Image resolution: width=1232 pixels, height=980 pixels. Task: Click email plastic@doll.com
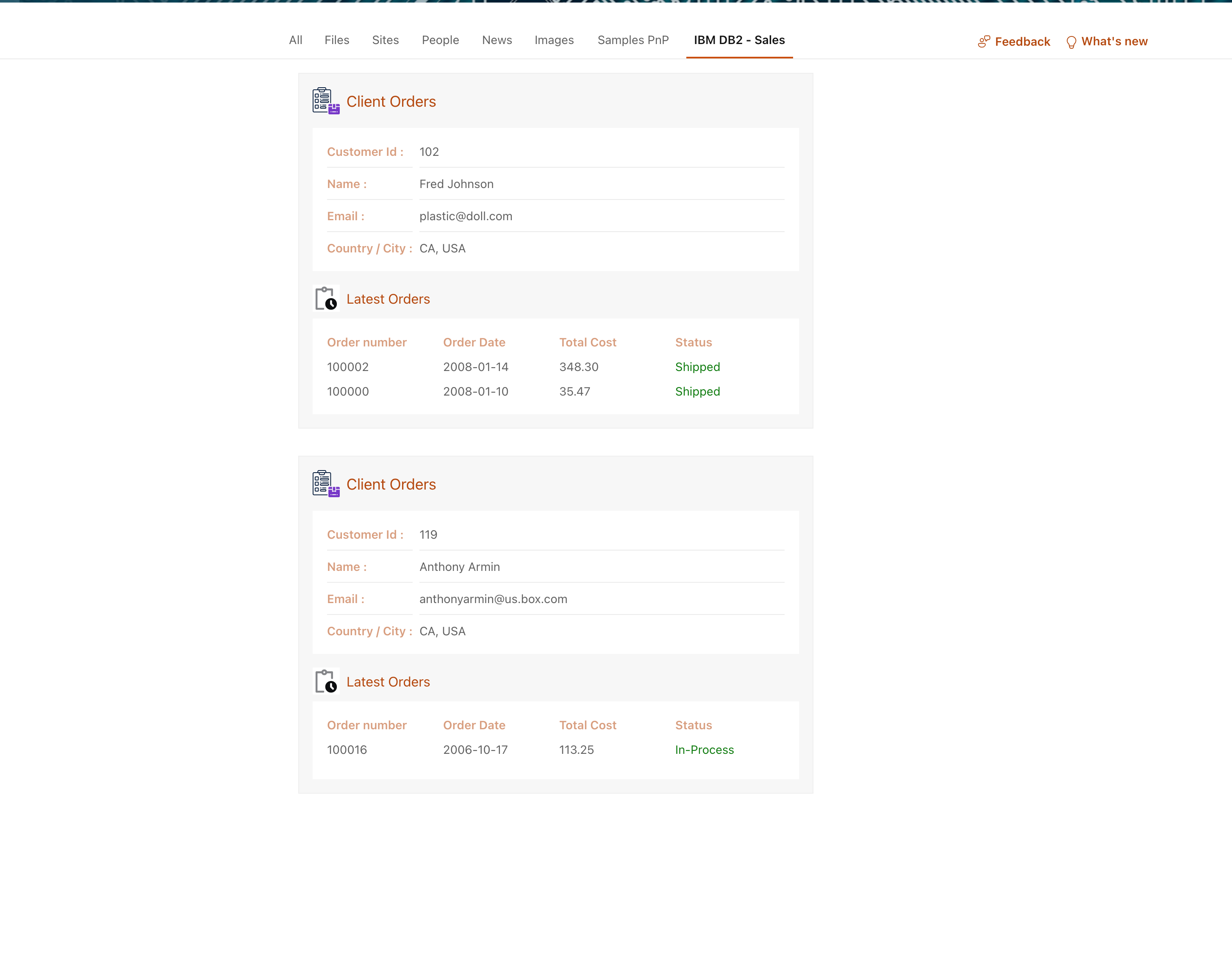(x=466, y=216)
